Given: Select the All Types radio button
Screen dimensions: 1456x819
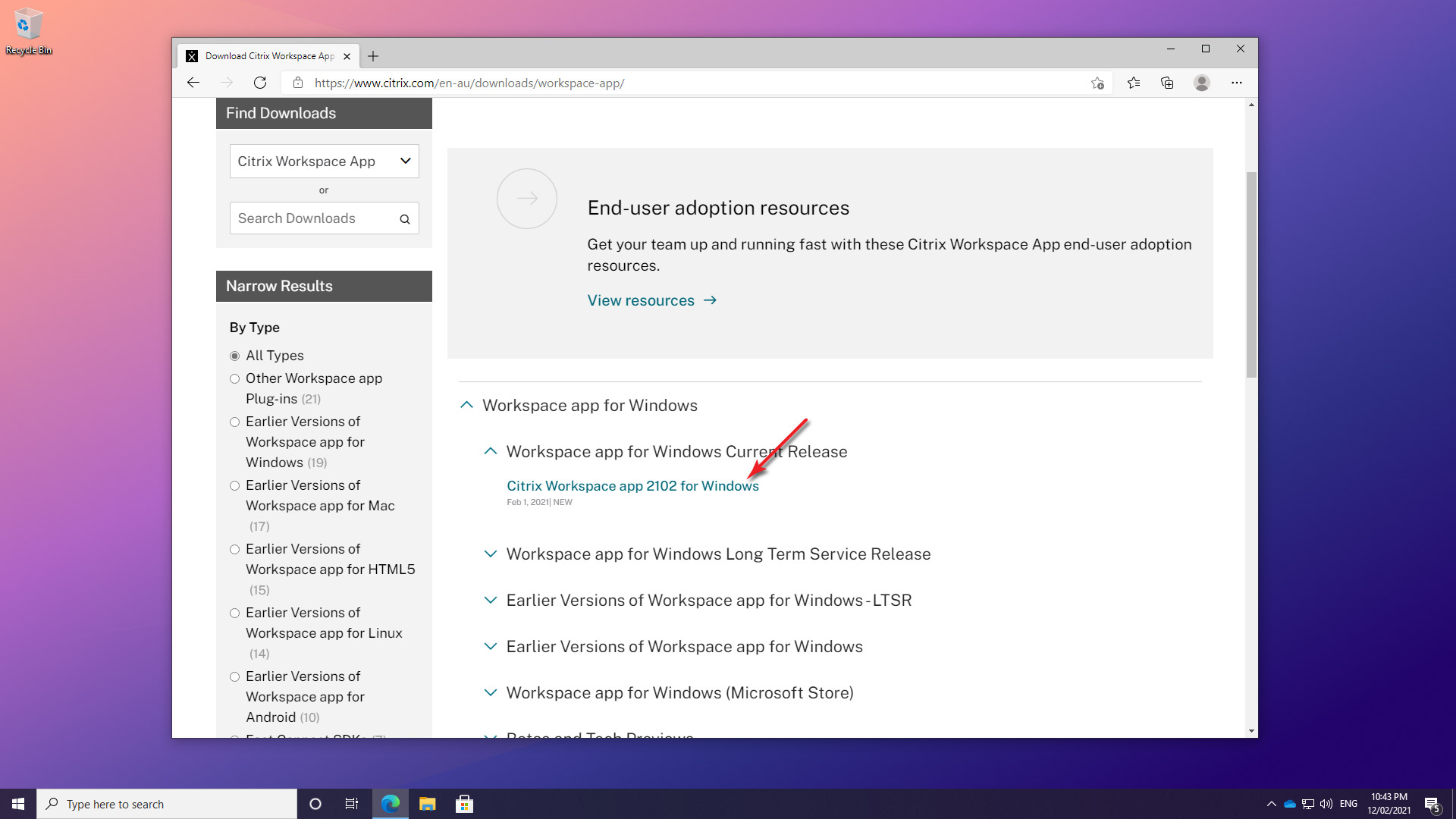Looking at the screenshot, I should coord(235,356).
